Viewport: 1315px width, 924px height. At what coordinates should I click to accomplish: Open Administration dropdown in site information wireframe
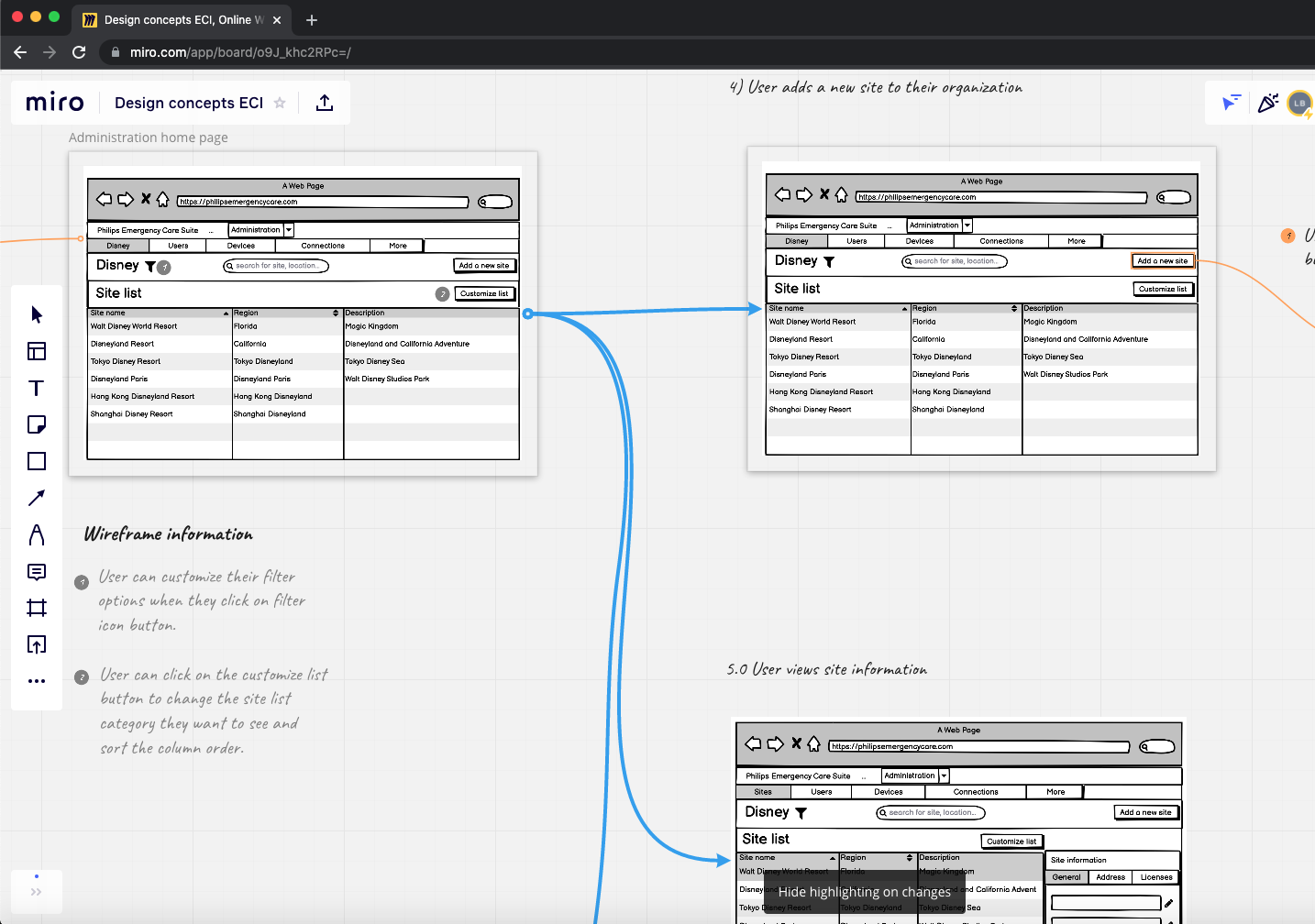pyautogui.click(x=944, y=775)
